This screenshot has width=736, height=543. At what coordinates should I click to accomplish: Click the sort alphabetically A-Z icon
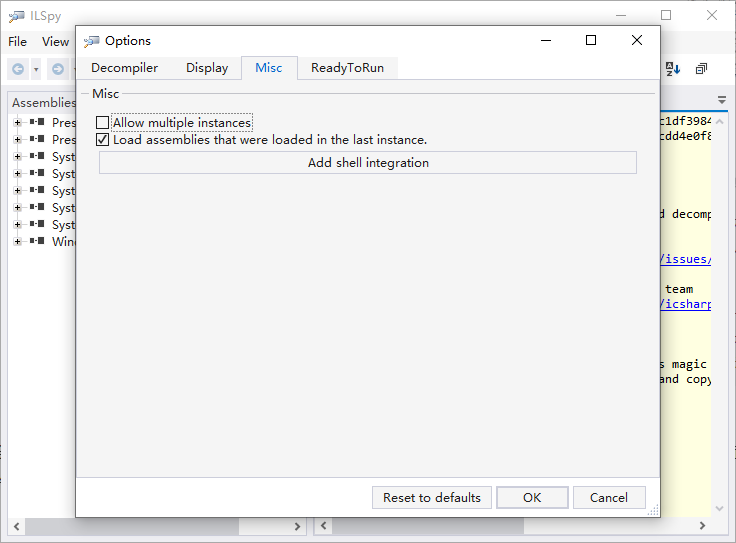click(673, 69)
